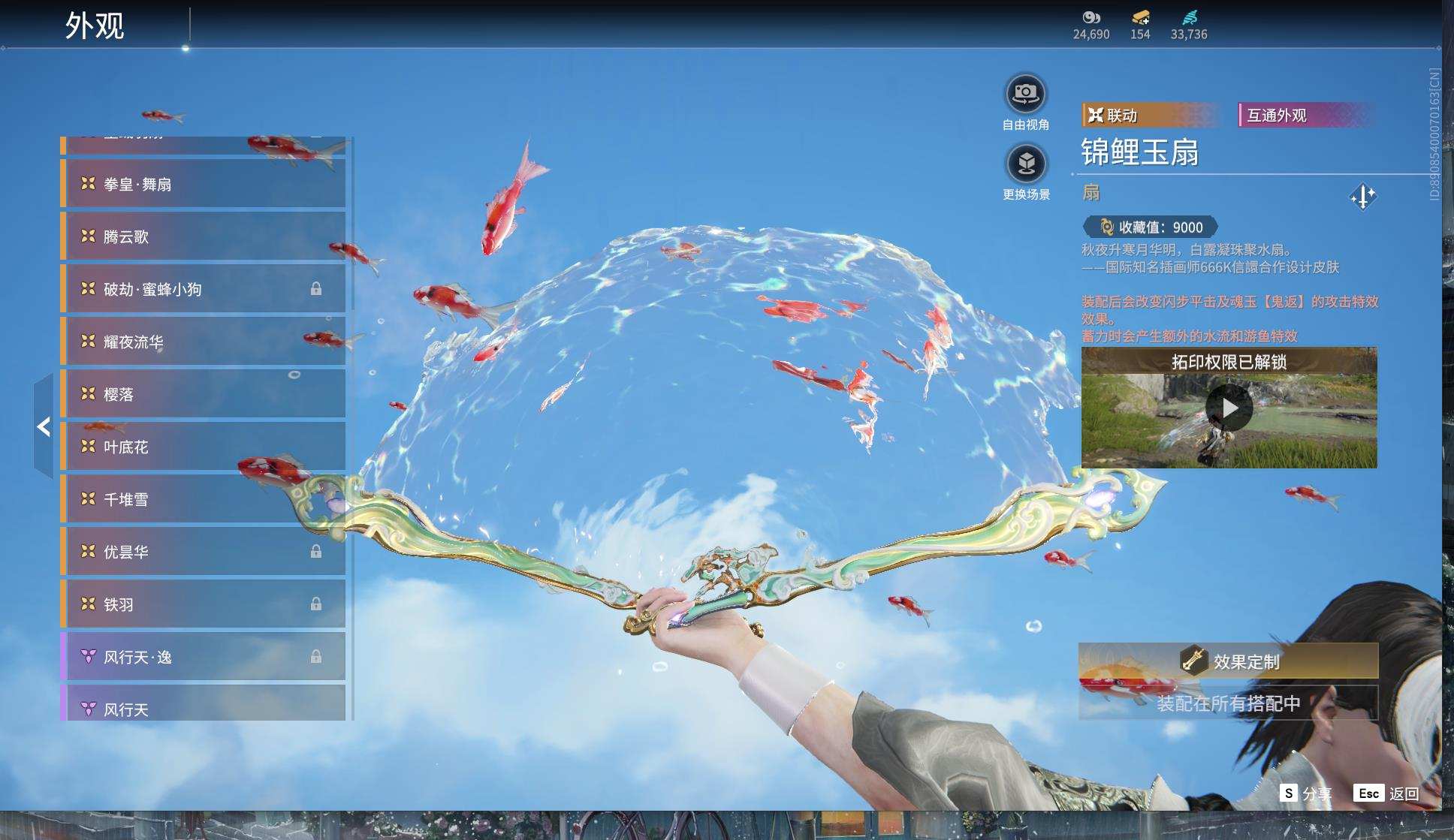Select the 千堆雪 skin
The image size is (1454, 840).
coord(203,499)
